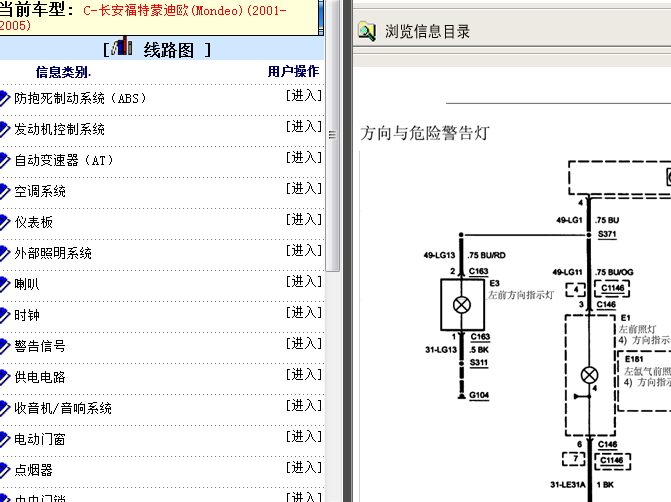Open [进入] for 发动机控制系统

coord(304,126)
